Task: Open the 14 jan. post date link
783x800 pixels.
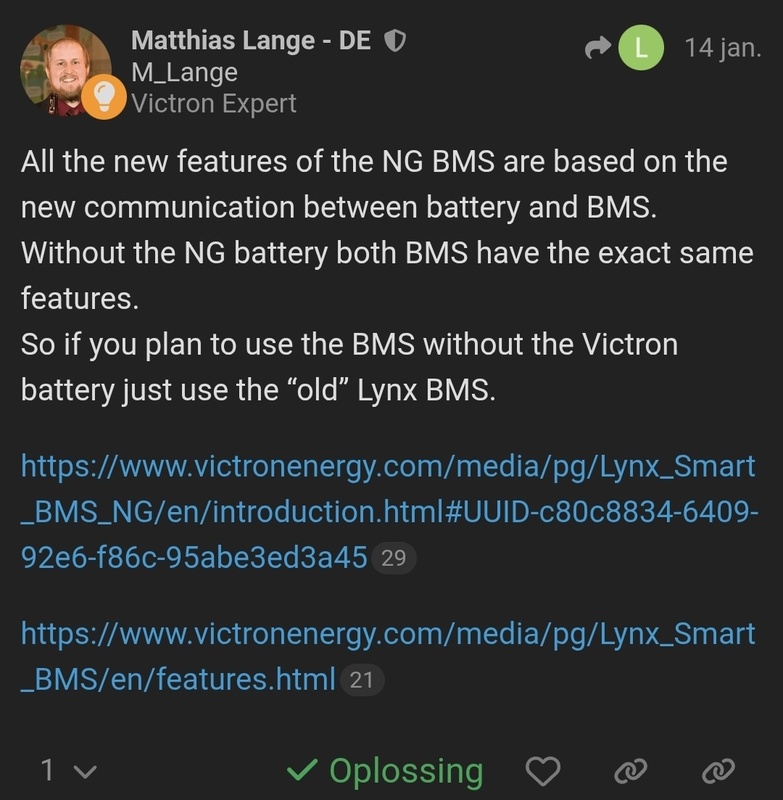Action: coord(722,48)
